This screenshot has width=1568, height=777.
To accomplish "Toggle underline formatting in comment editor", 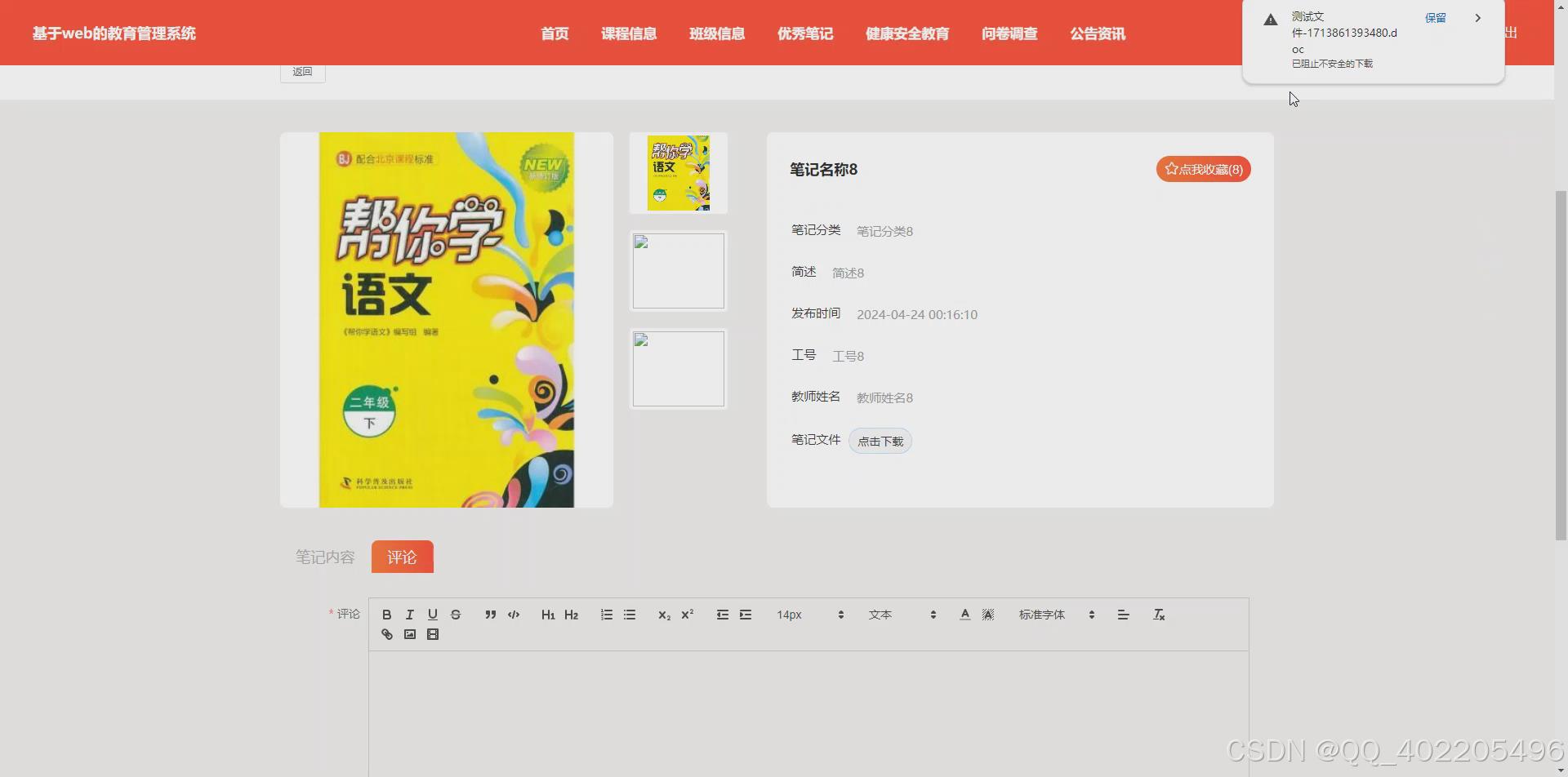I will pos(433,615).
